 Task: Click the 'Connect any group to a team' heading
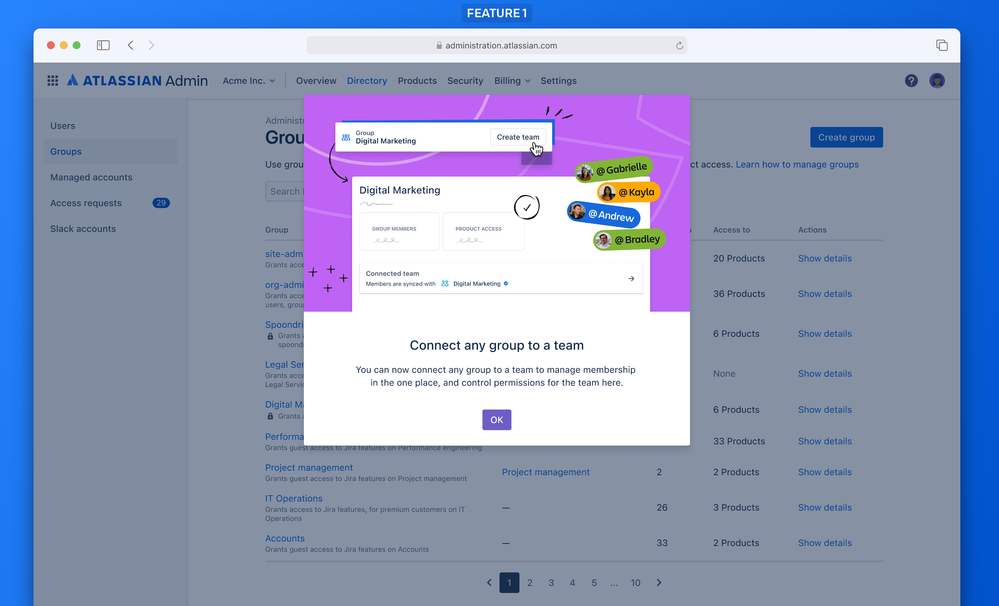[x=497, y=345]
